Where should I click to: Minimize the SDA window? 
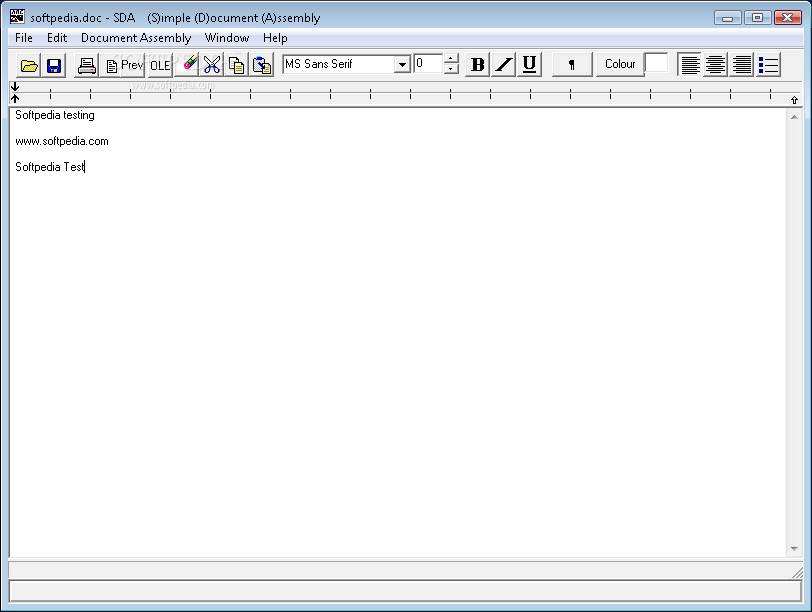pyautogui.click(x=728, y=18)
